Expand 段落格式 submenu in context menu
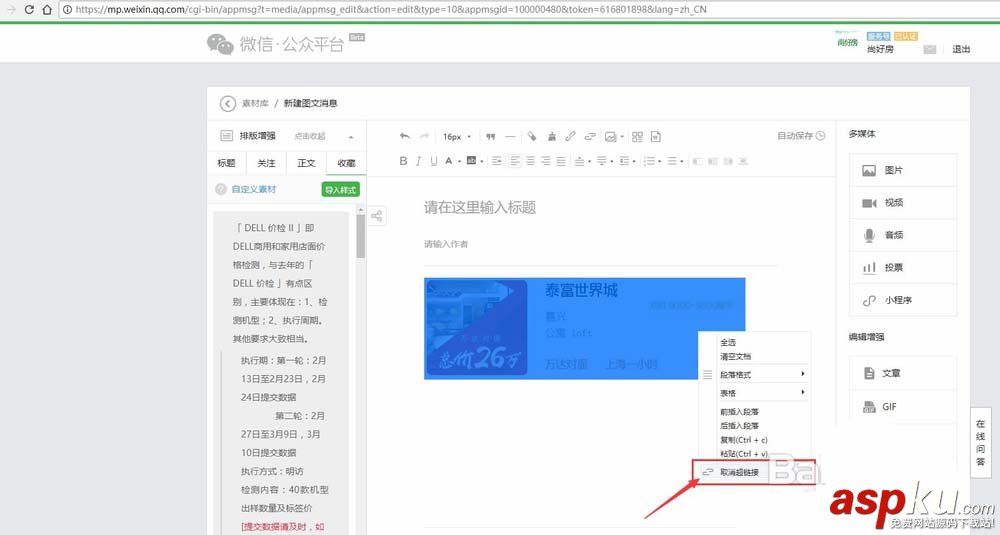1000x535 pixels. pos(762,374)
